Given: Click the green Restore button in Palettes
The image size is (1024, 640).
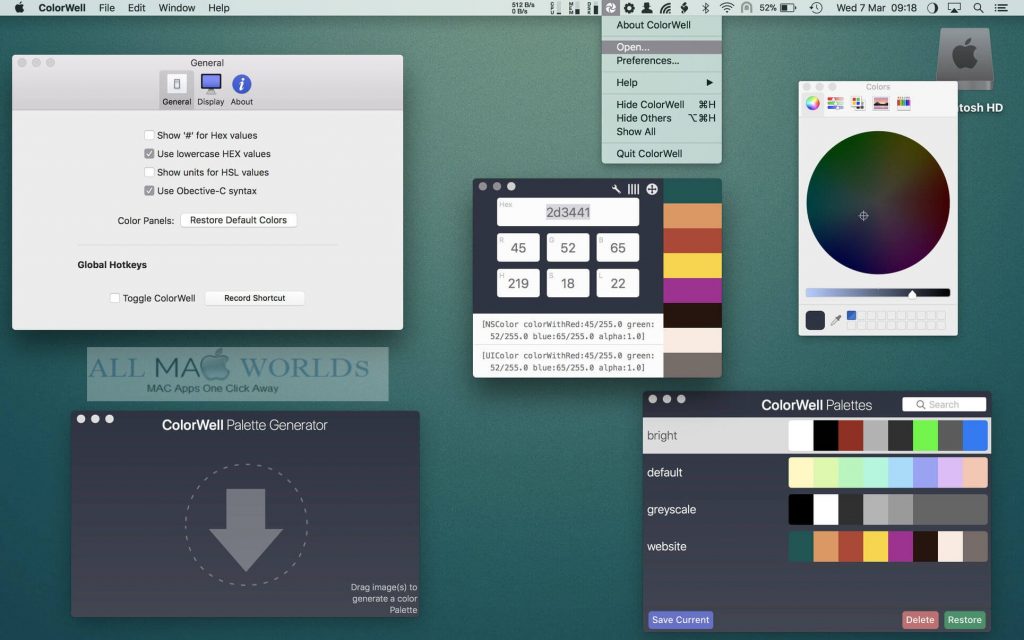Looking at the screenshot, I should (965, 620).
